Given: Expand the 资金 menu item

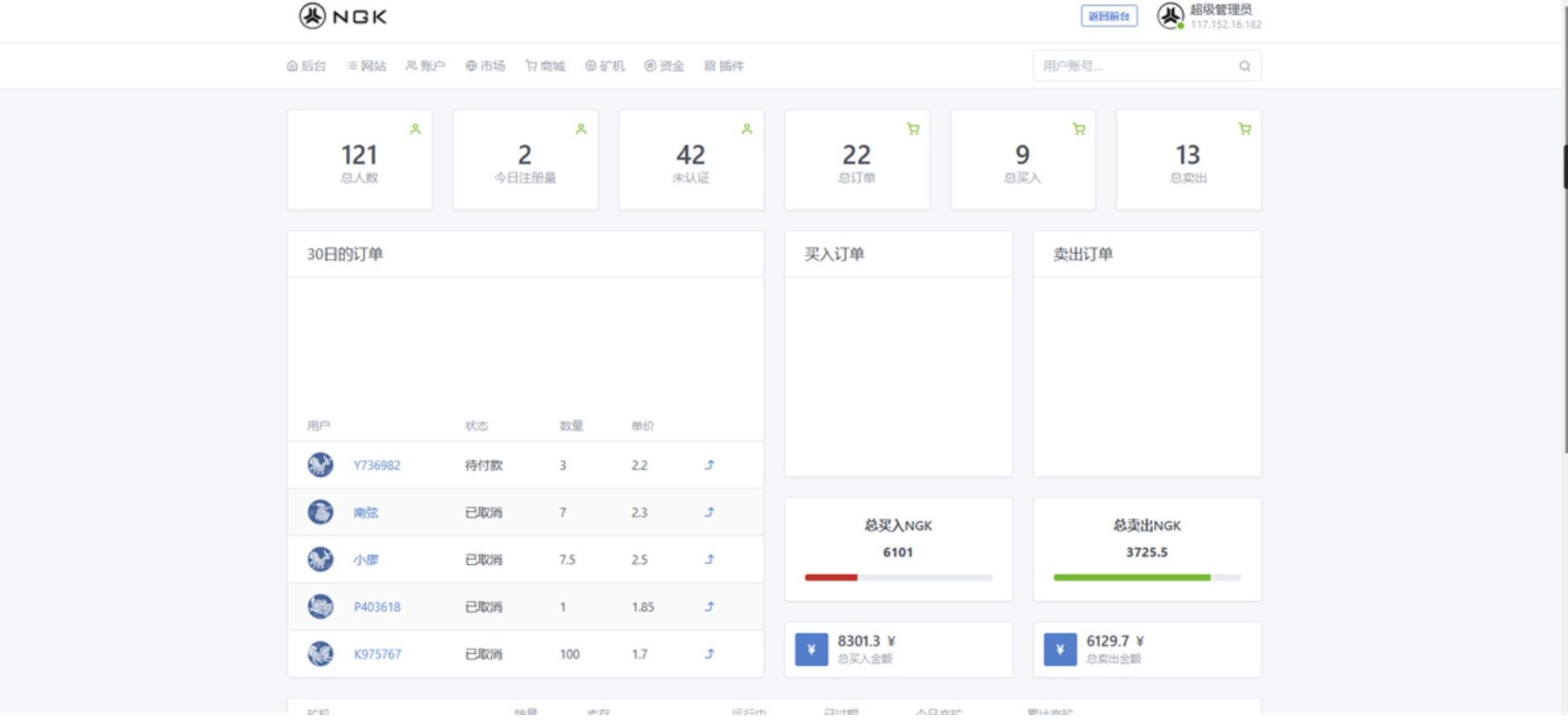Looking at the screenshot, I should [x=665, y=66].
